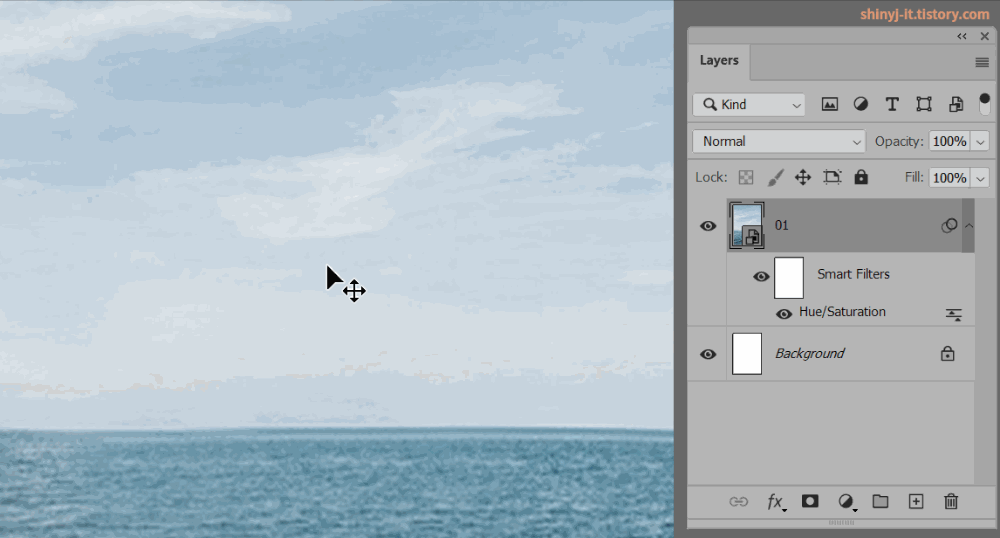The image size is (1000, 538).
Task: Close the Layers panel
Action: [985, 36]
